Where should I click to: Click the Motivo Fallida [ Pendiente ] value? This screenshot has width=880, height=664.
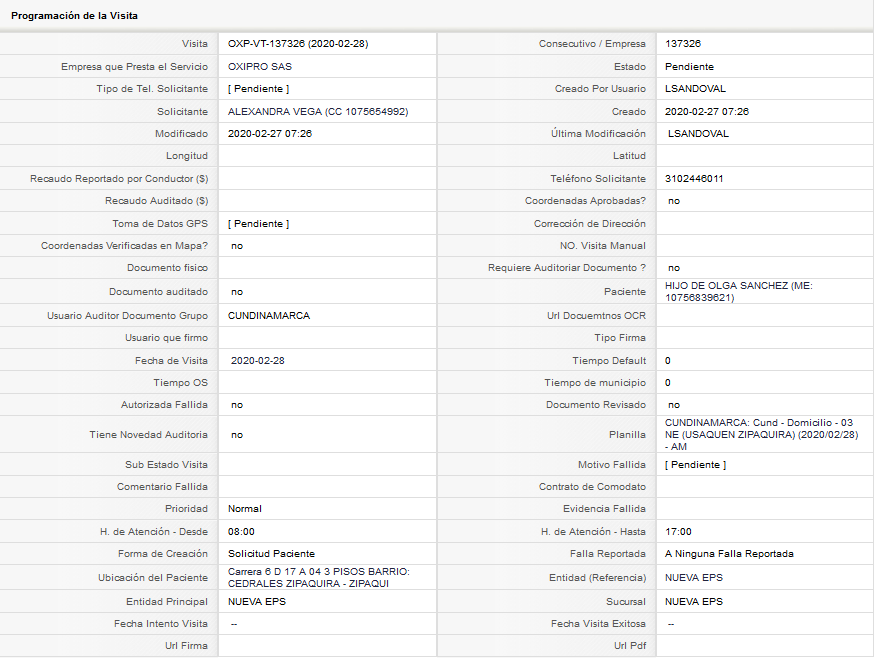click(695, 465)
